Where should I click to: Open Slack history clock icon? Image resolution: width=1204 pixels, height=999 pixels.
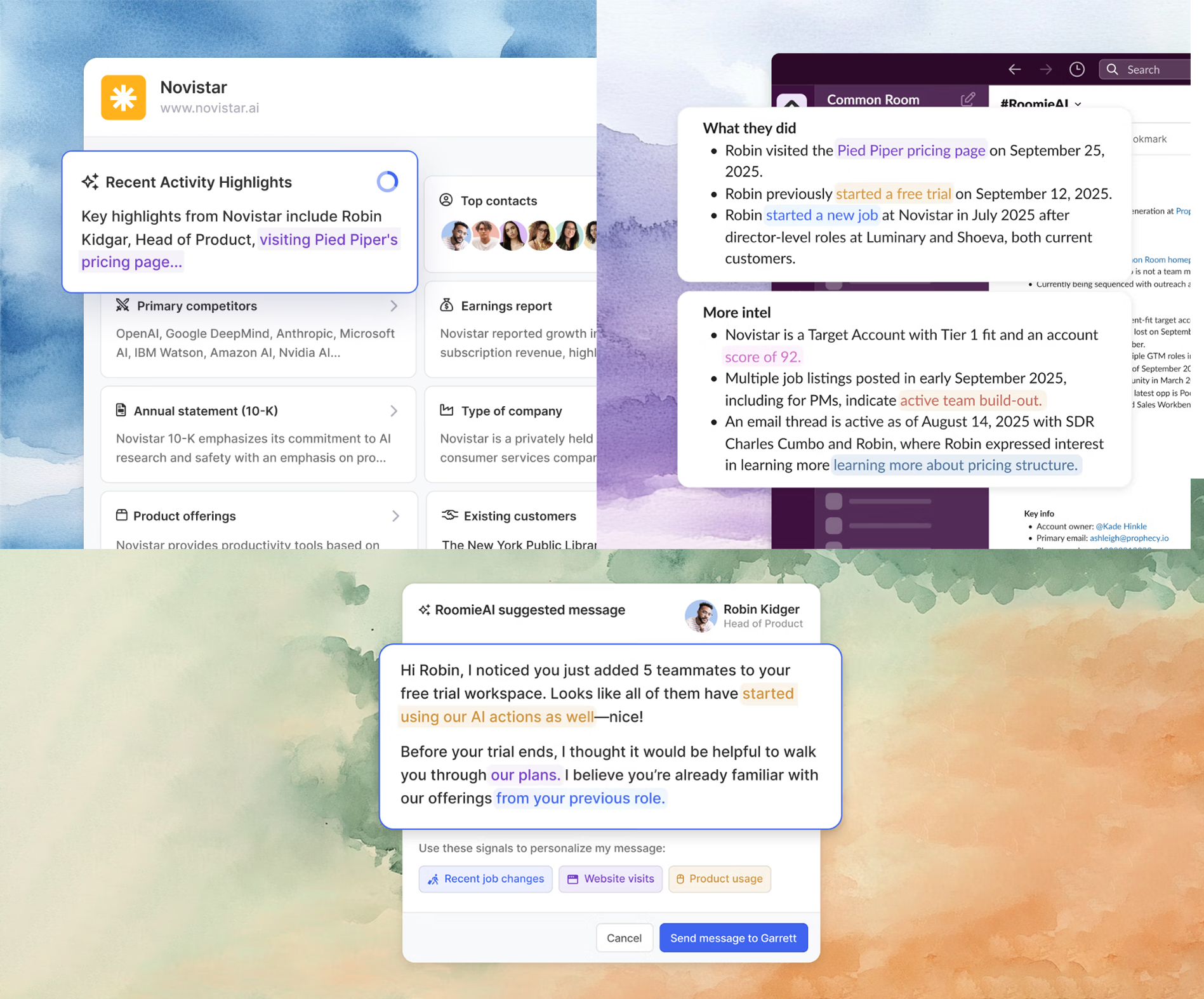tap(1077, 69)
